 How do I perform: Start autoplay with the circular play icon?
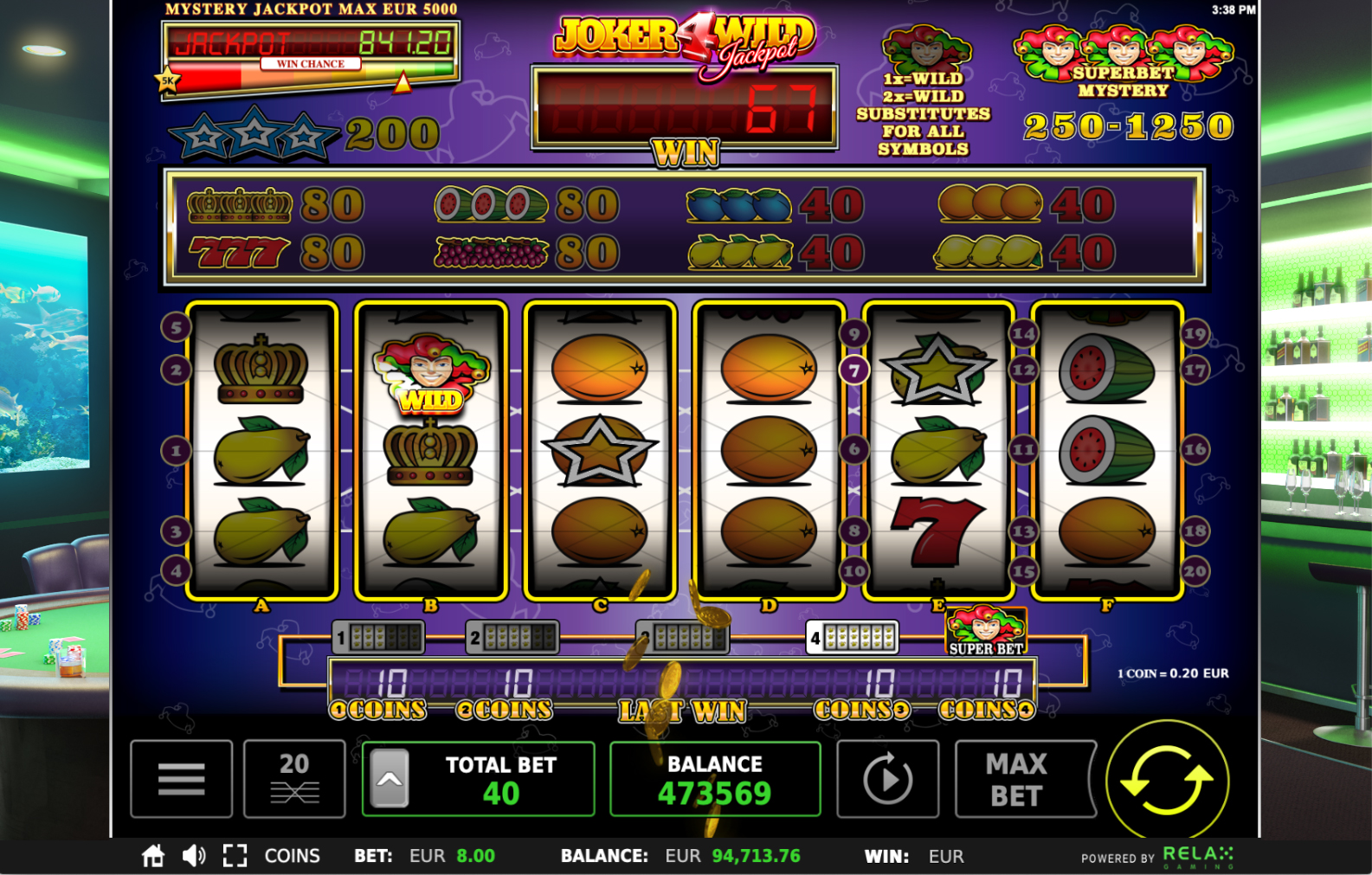888,779
